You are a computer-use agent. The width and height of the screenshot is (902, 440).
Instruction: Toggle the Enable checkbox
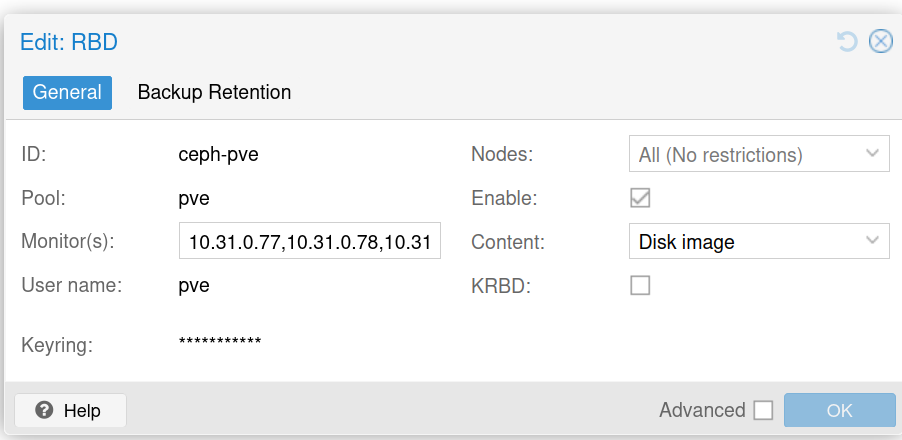pyautogui.click(x=640, y=198)
